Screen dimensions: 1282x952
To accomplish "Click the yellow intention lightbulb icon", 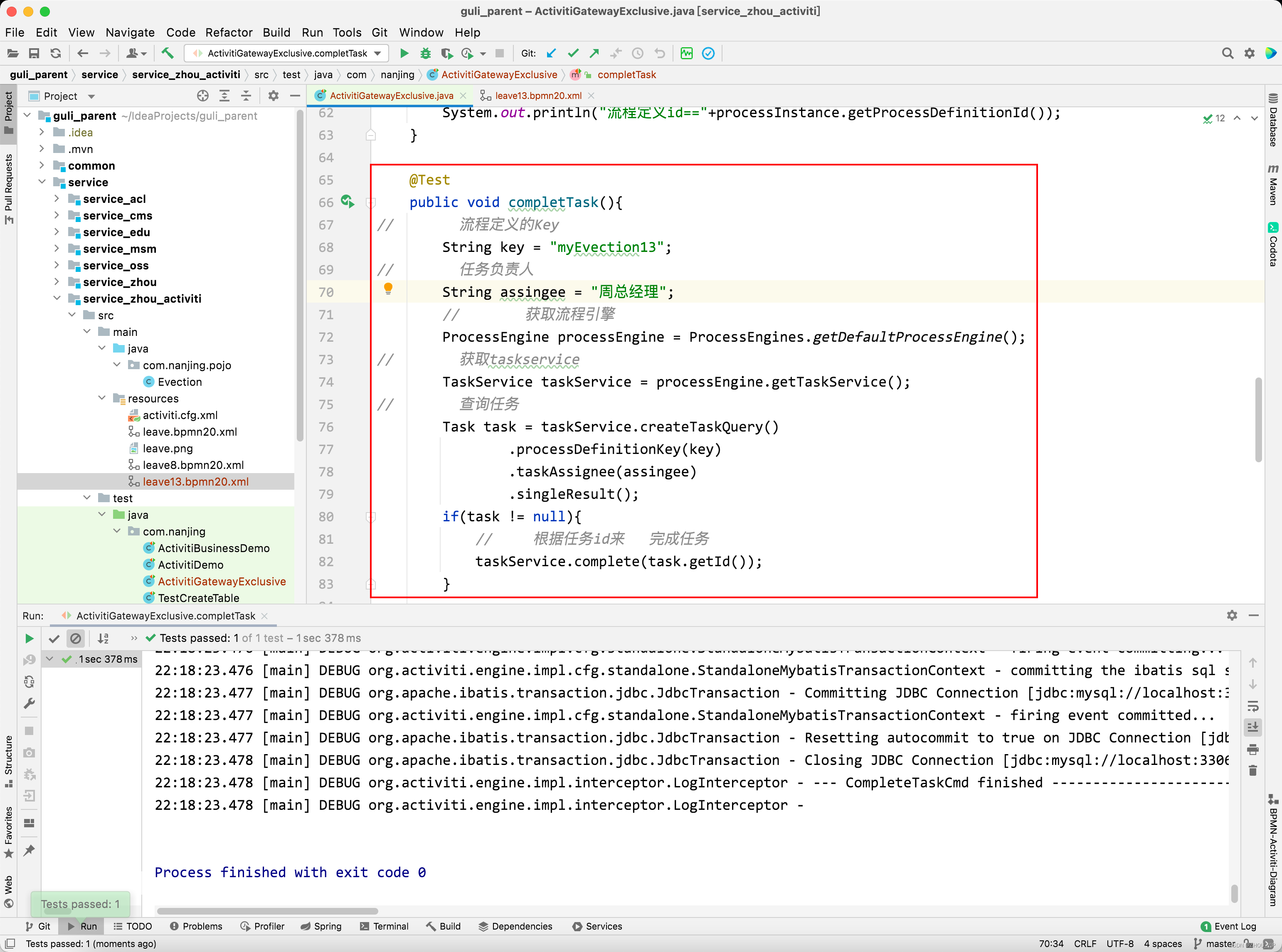I will coord(388,288).
